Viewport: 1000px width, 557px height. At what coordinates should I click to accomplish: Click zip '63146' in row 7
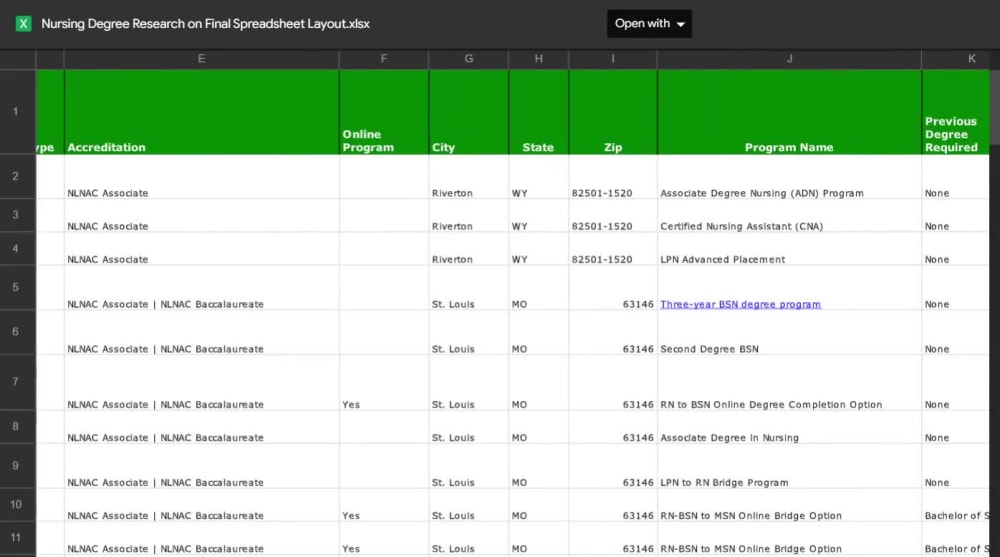[613, 382]
